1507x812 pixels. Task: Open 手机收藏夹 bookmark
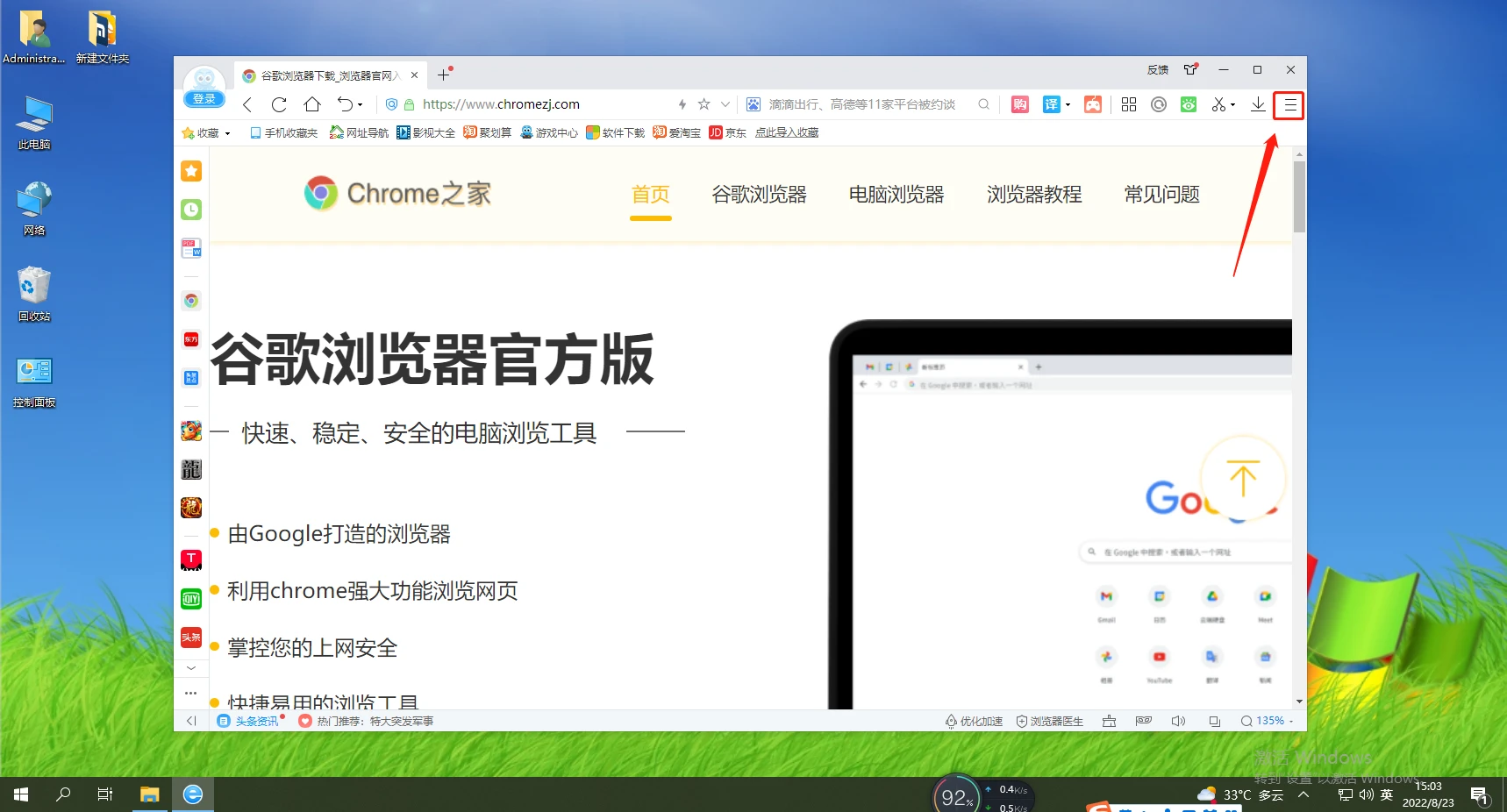point(283,133)
